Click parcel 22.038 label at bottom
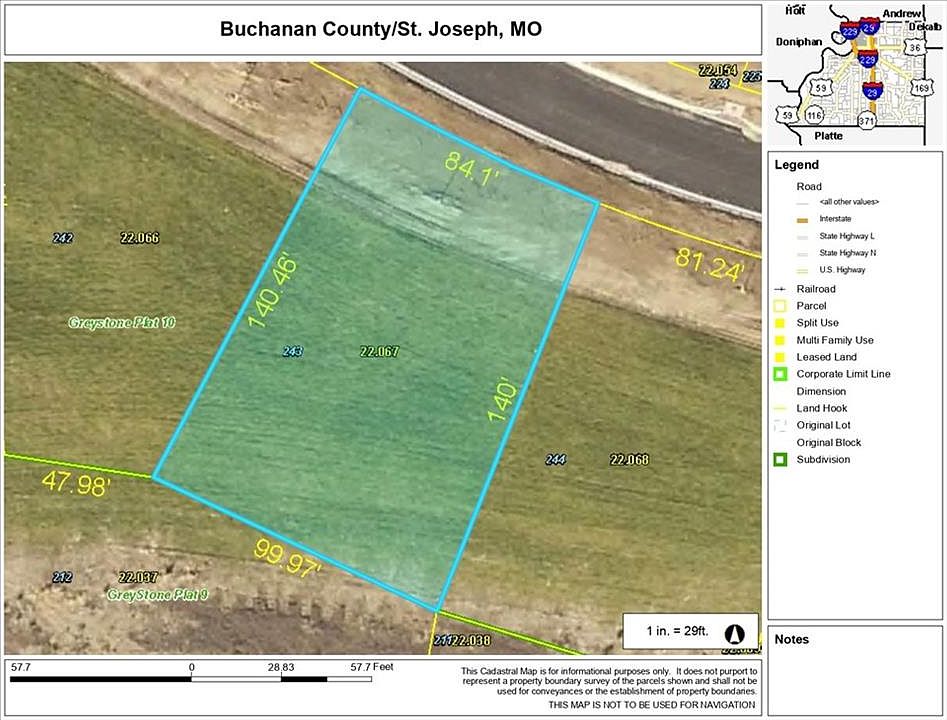Screen dimensions: 947x720 coord(471,640)
